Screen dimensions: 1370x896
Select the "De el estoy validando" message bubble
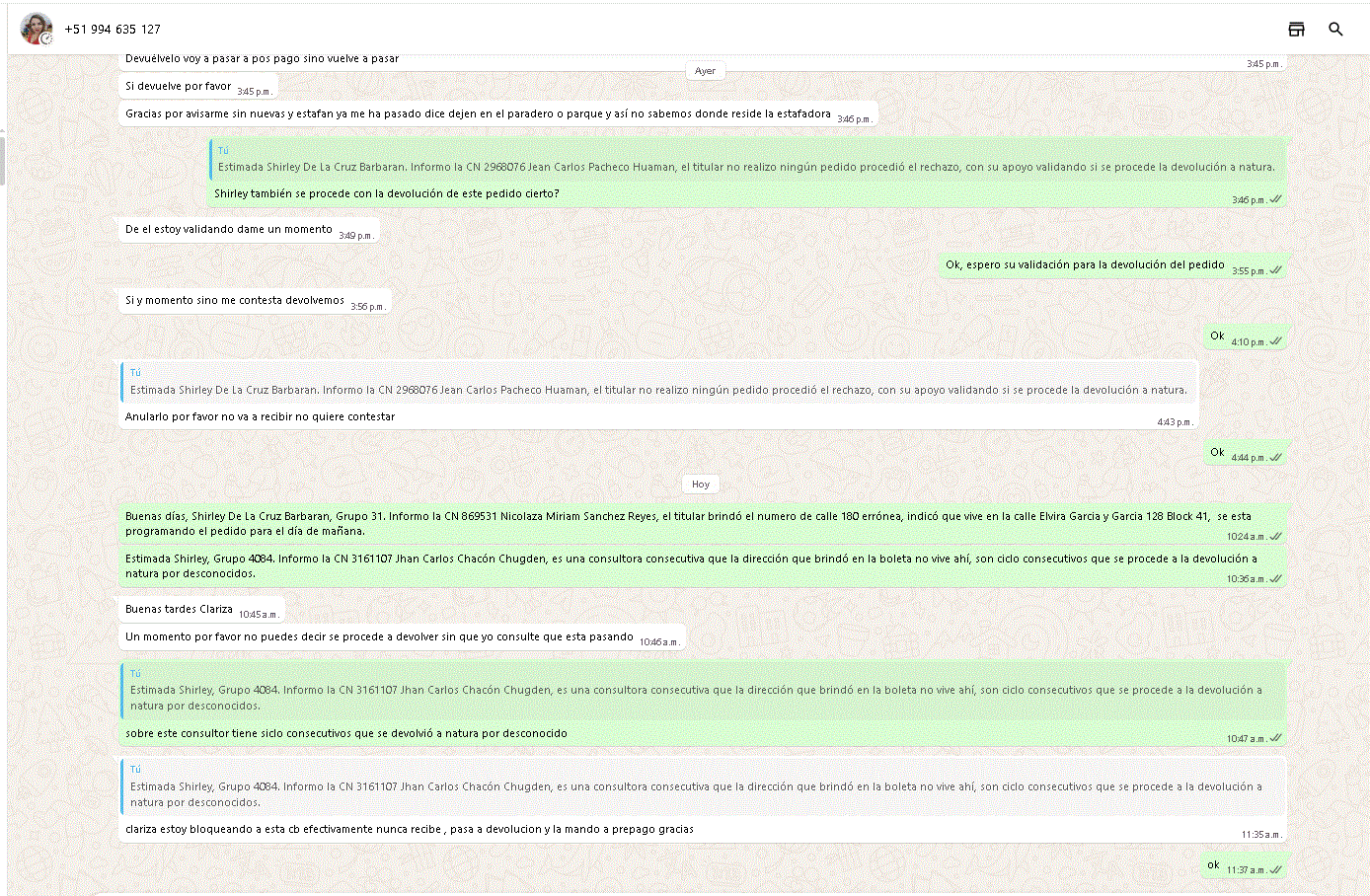[x=229, y=230]
